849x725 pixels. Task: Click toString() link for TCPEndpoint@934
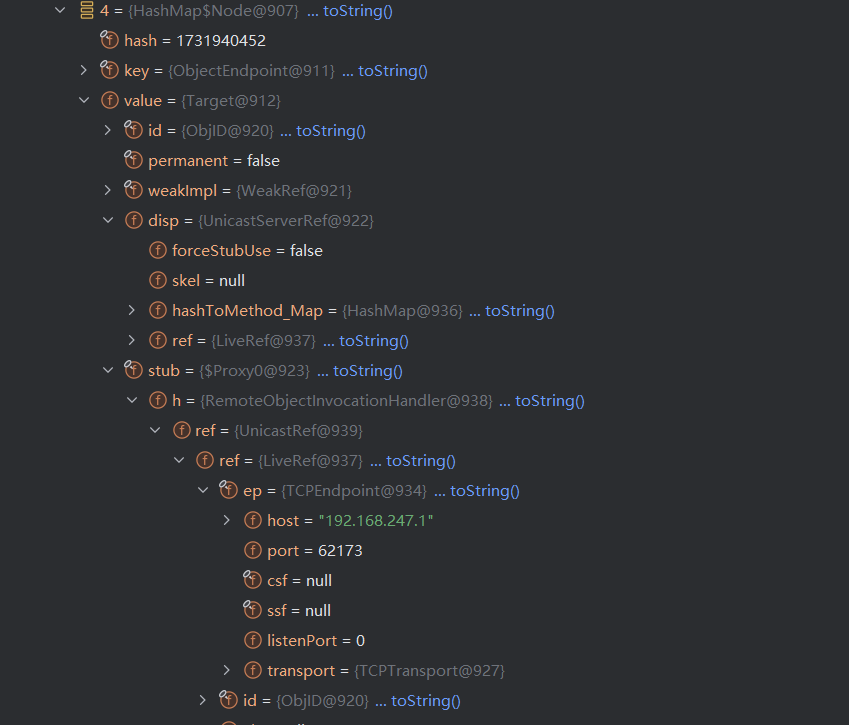coord(485,490)
